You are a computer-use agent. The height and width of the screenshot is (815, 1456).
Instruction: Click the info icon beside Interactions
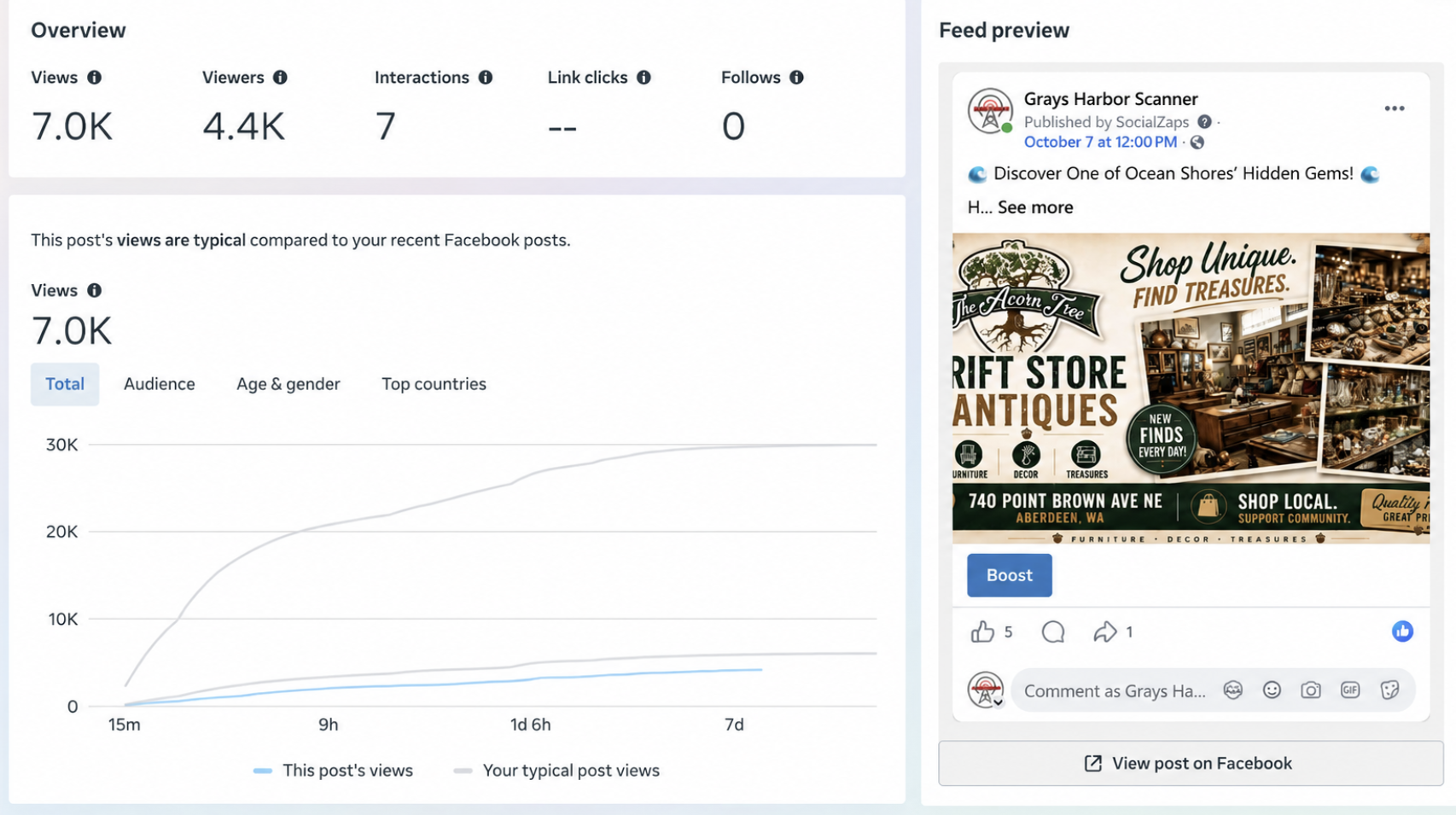pos(486,78)
